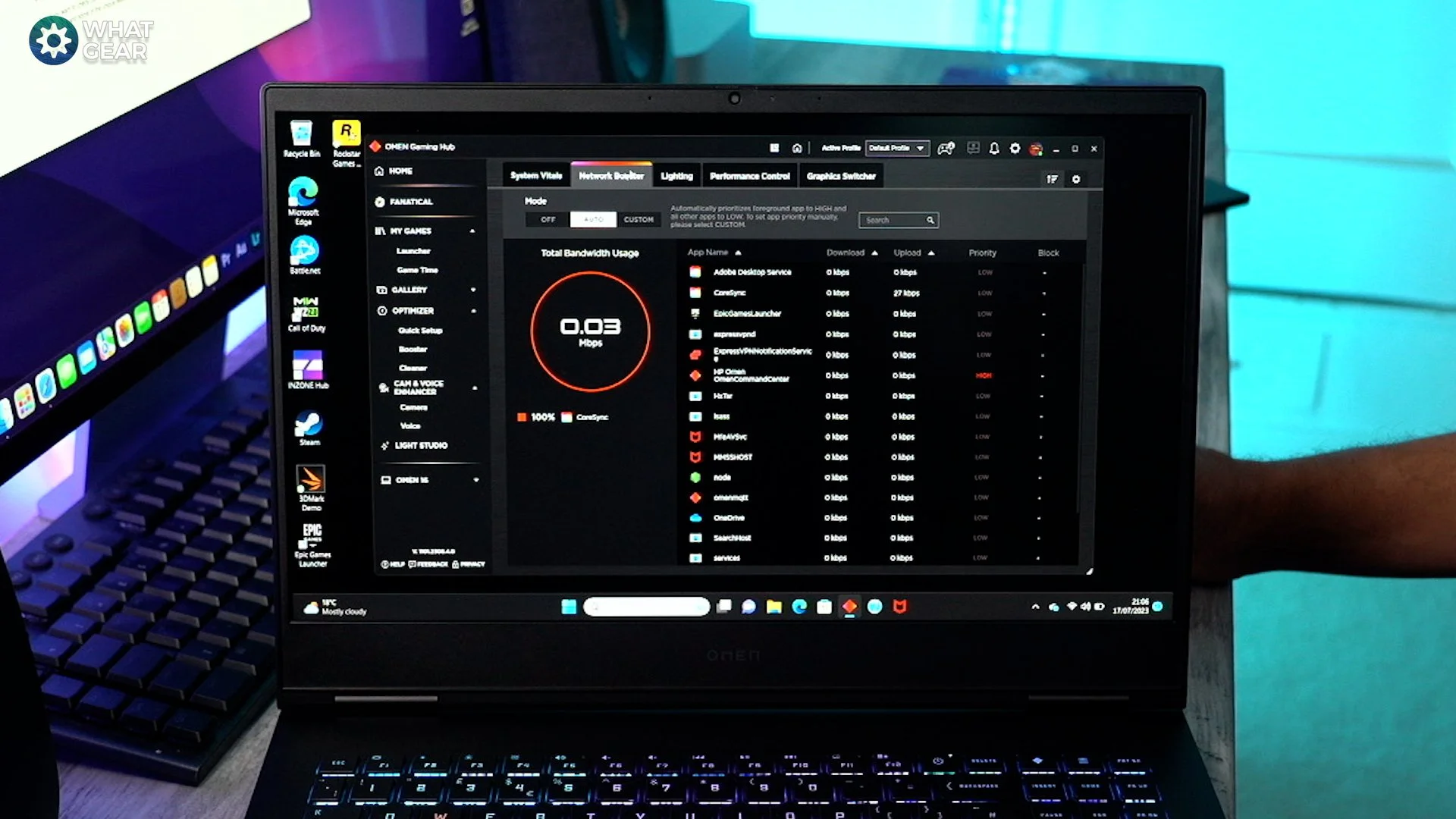Open Microsoft Edge desktop shortcut
Screen dimensions: 1456x819
click(303, 200)
